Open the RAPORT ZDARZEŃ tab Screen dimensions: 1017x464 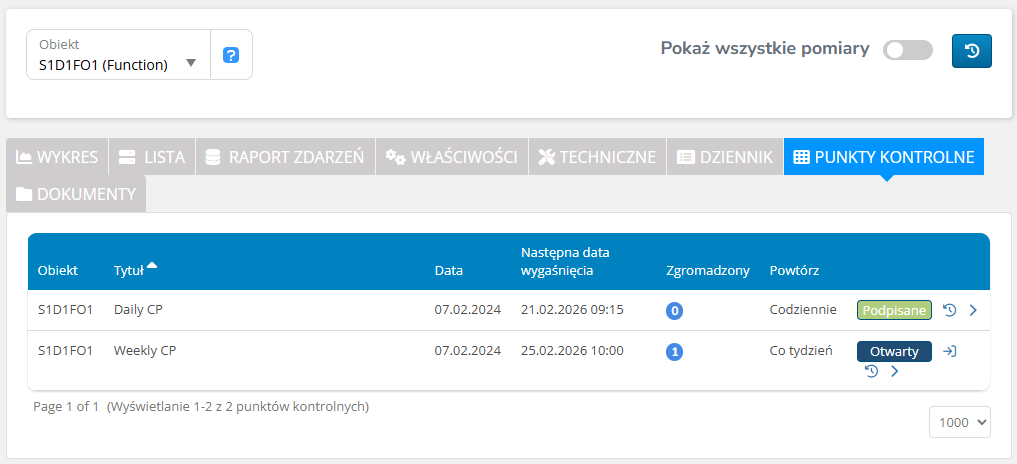[285, 156]
